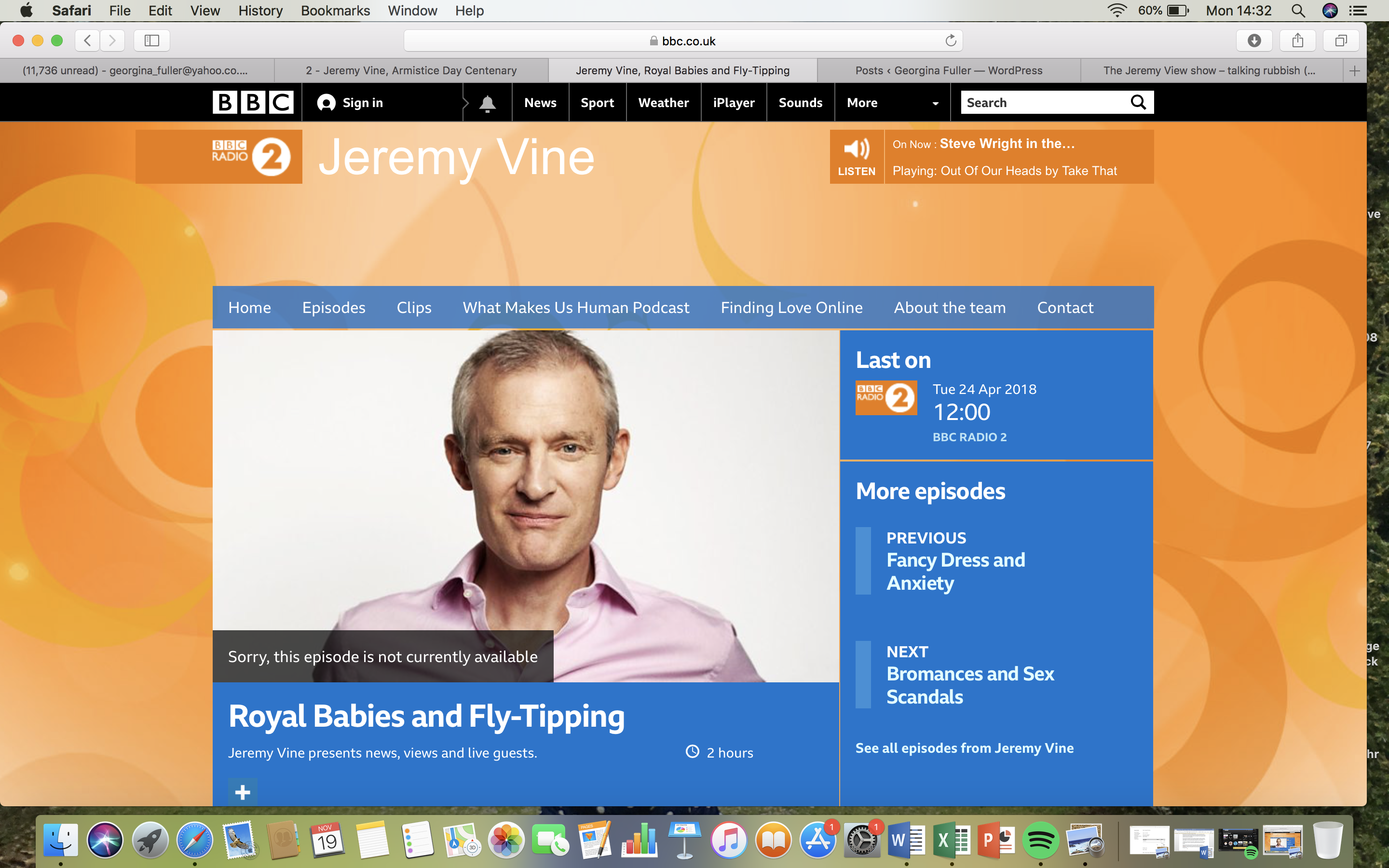Click Sign in on the BBC bar
The width and height of the screenshot is (1389, 868).
pos(350,103)
